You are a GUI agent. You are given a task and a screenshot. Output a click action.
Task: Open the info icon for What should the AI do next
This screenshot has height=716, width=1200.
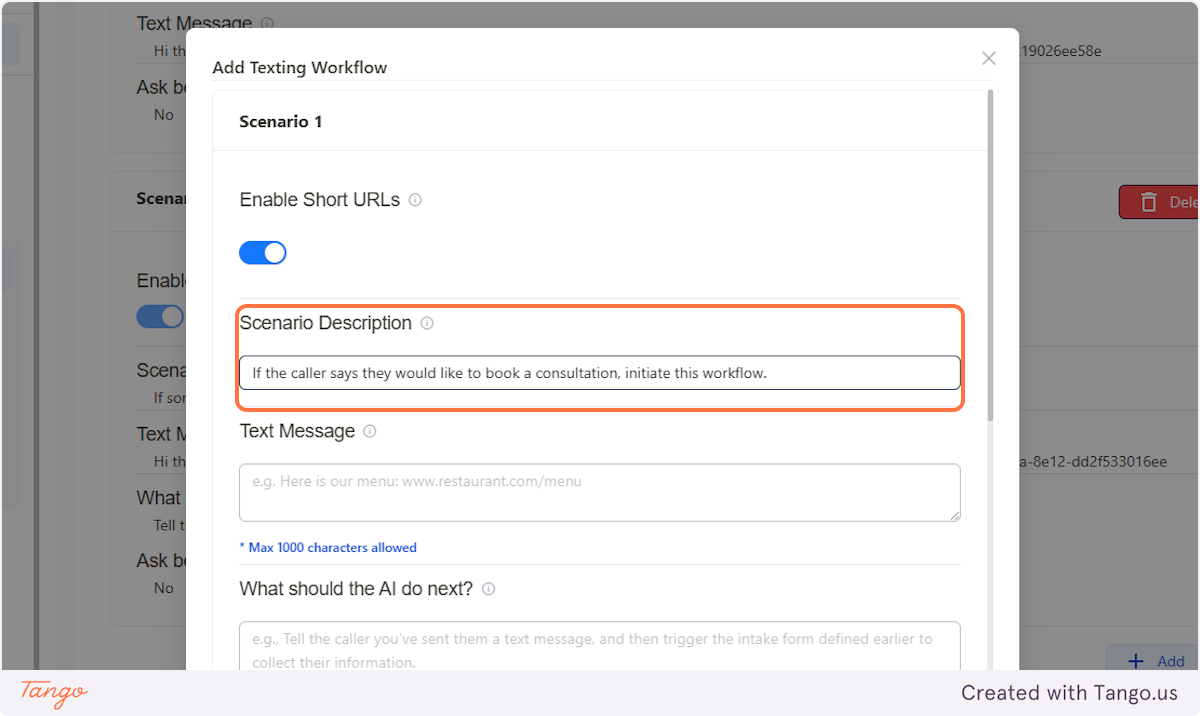coord(488,589)
